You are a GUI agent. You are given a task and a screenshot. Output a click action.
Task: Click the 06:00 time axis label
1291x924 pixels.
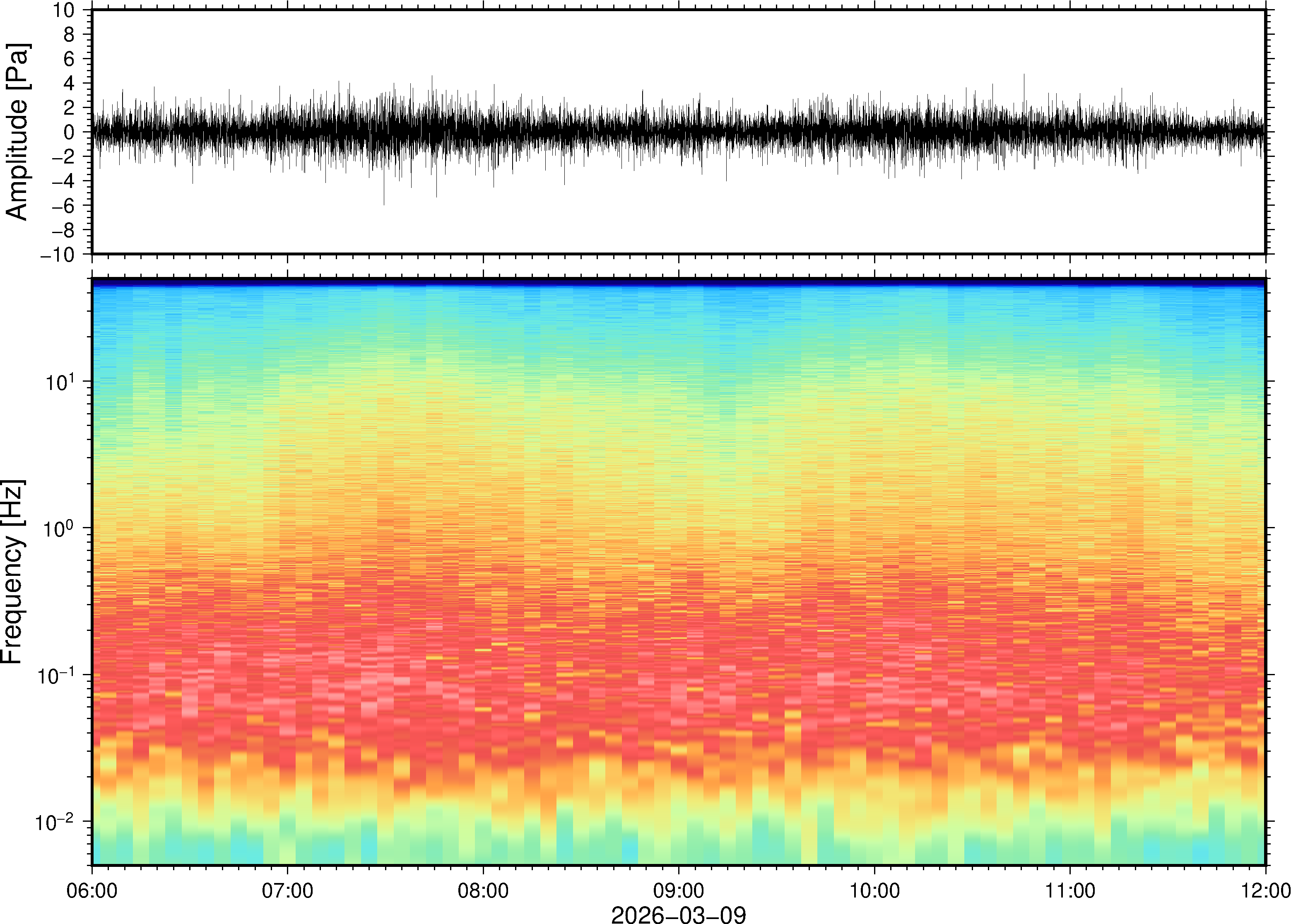coord(92,890)
